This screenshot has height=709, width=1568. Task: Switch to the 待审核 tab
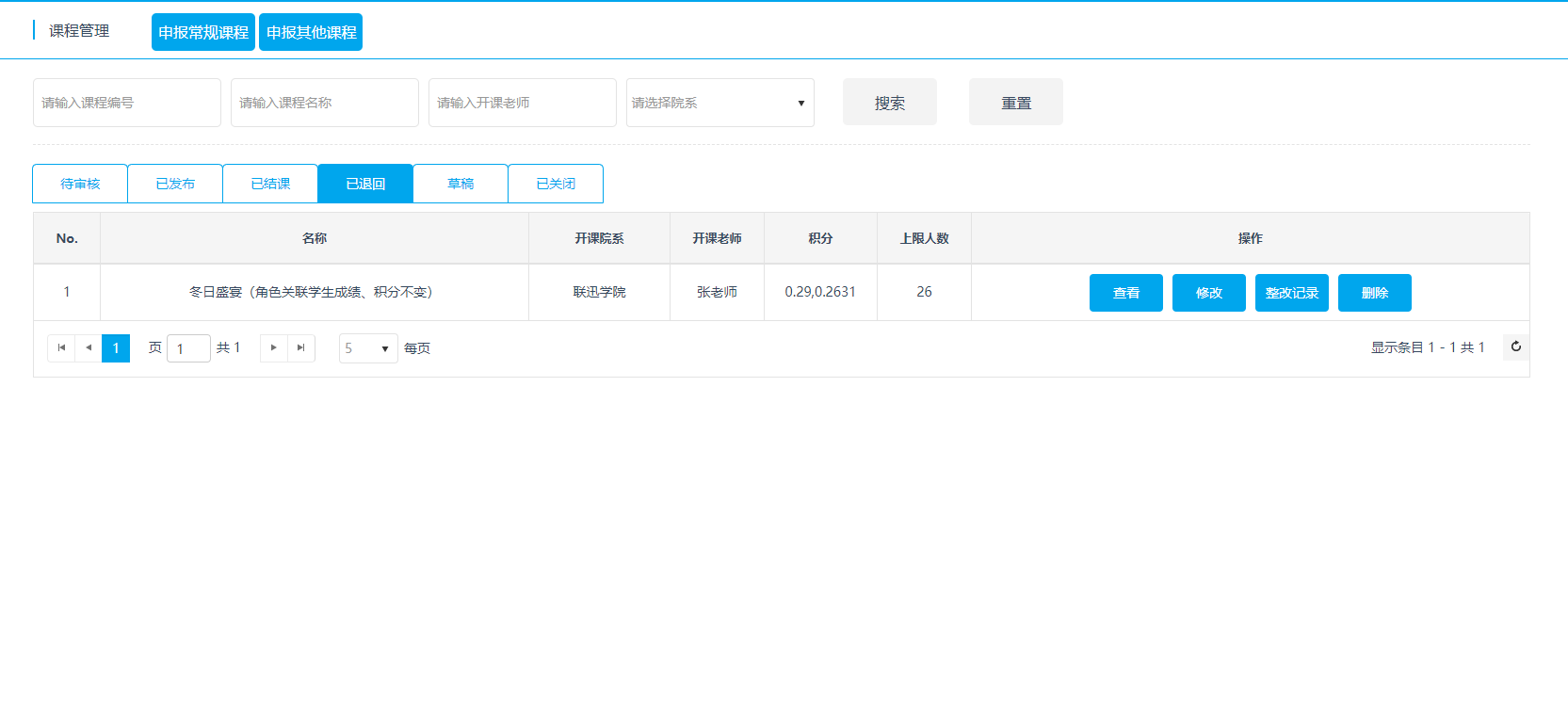coord(80,184)
